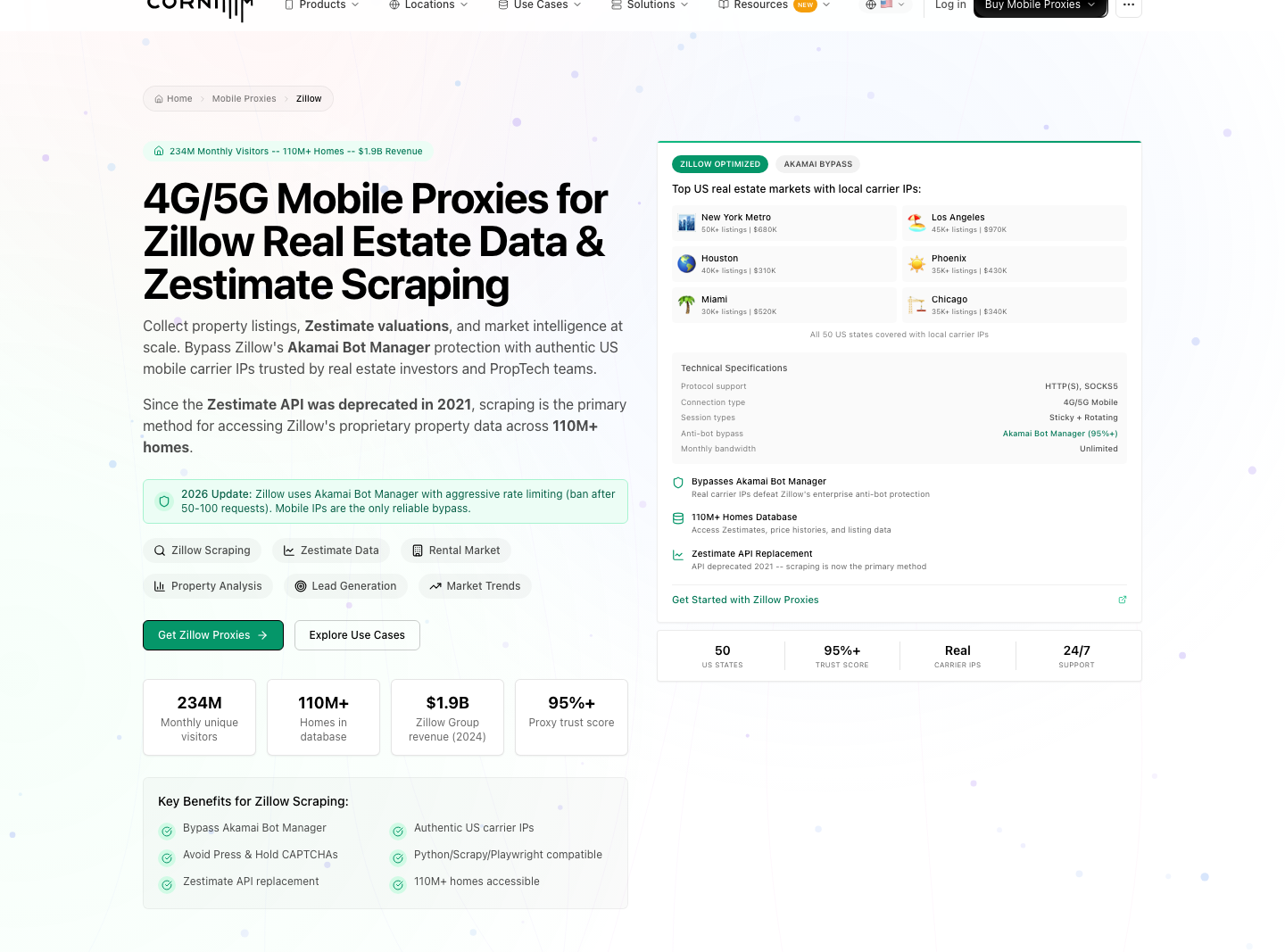Image resolution: width=1285 pixels, height=952 pixels.
Task: Select the Zillow breadcrumb item
Action: [x=309, y=99]
